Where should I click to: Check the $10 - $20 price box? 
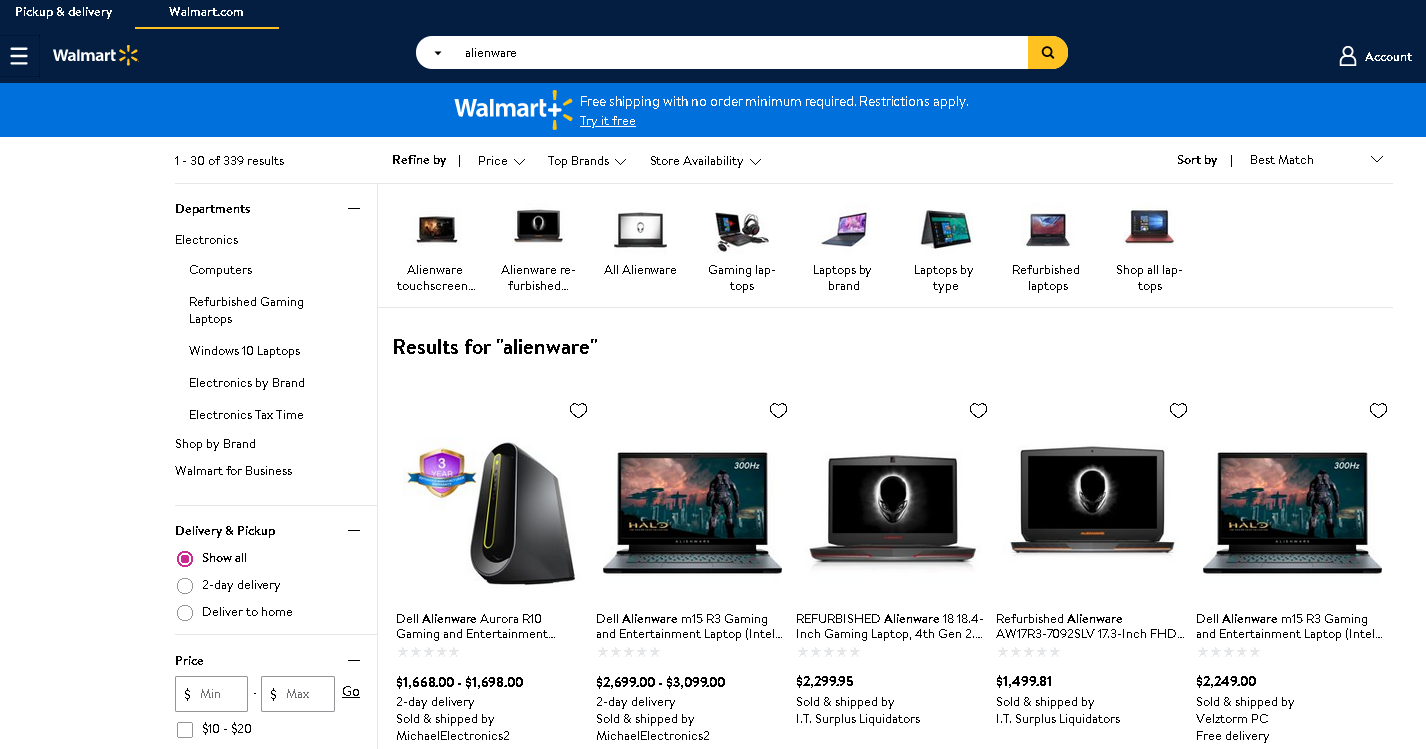coord(185,730)
